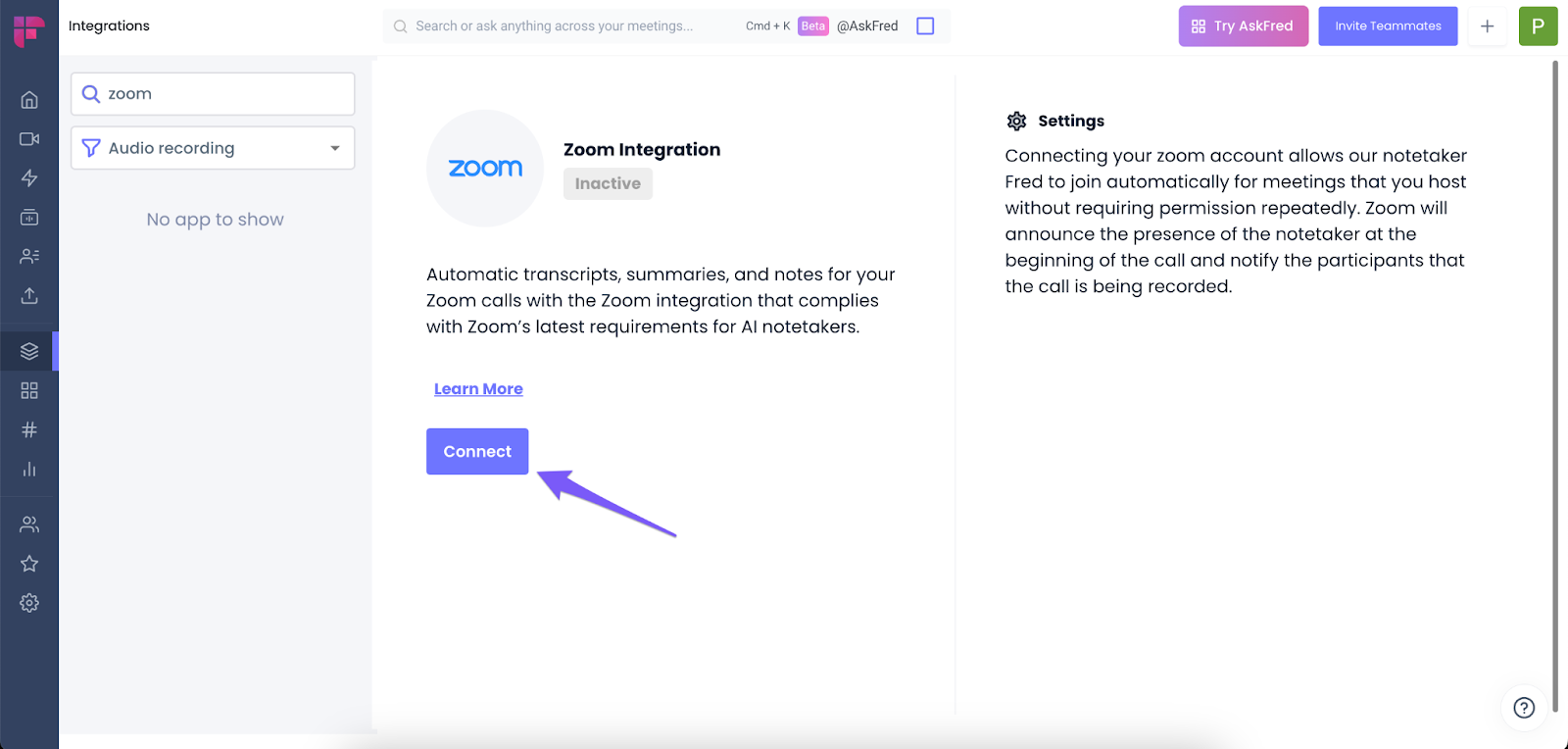
Task: Click the Invite Teammates button
Action: [1388, 26]
